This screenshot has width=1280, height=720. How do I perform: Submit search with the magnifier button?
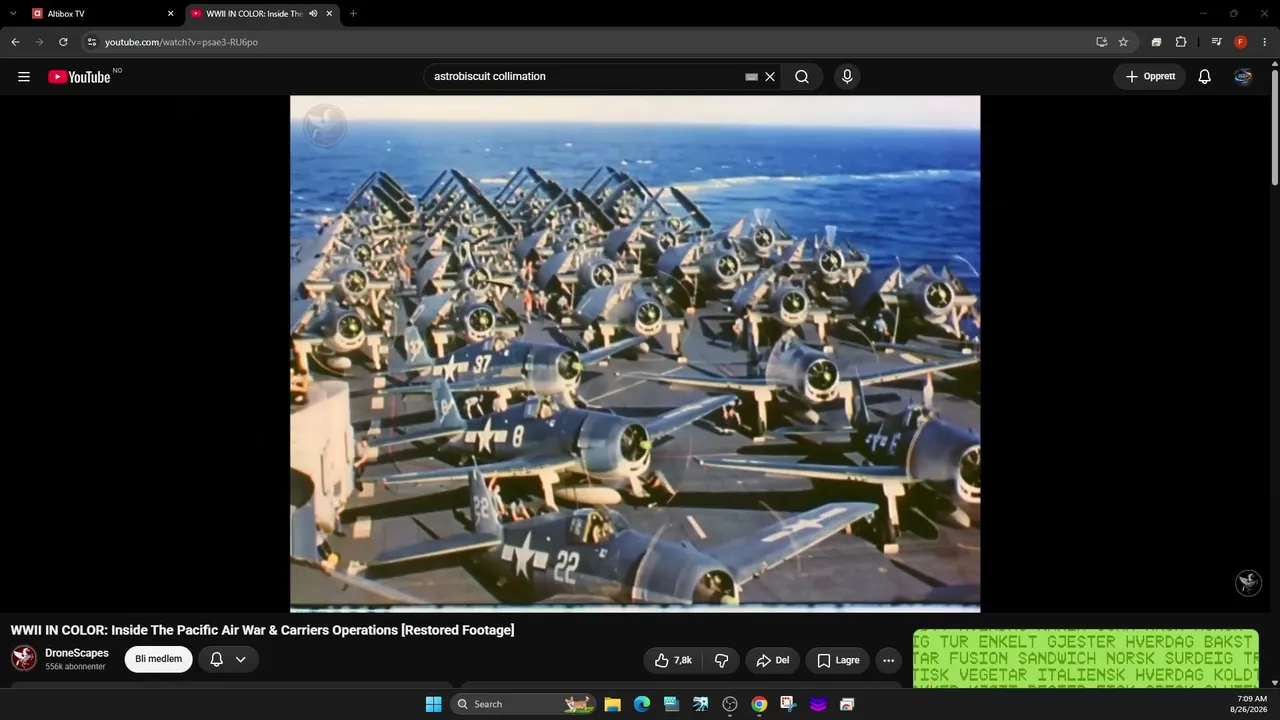tap(802, 77)
